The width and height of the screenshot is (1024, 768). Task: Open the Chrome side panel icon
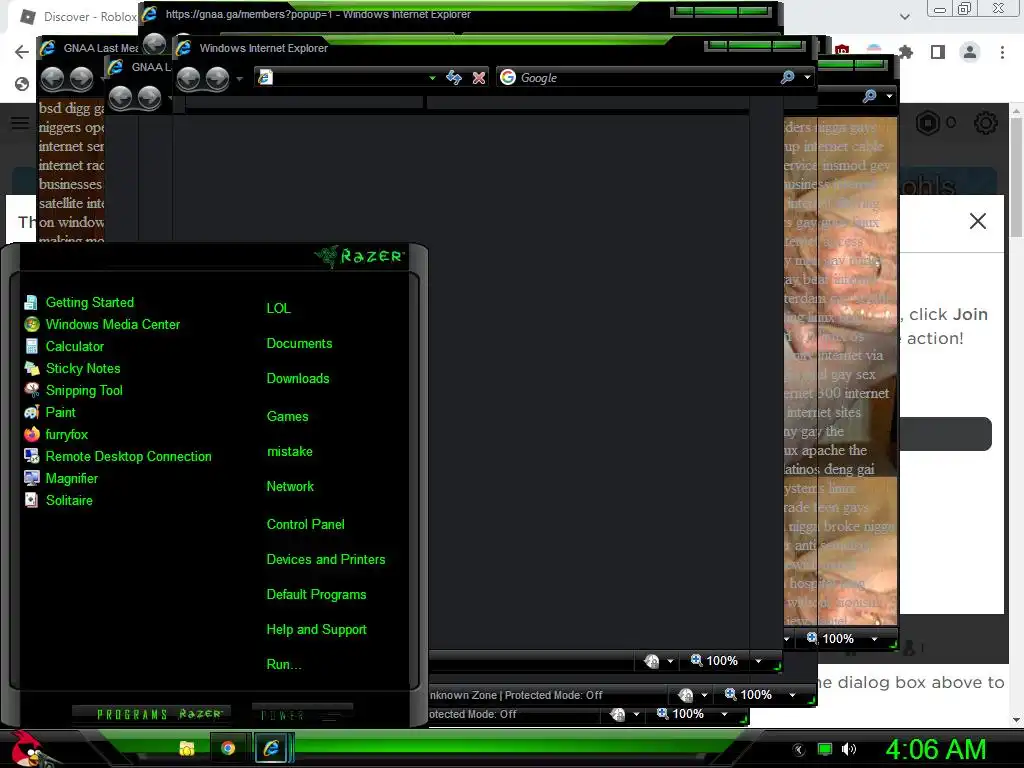coord(938,52)
